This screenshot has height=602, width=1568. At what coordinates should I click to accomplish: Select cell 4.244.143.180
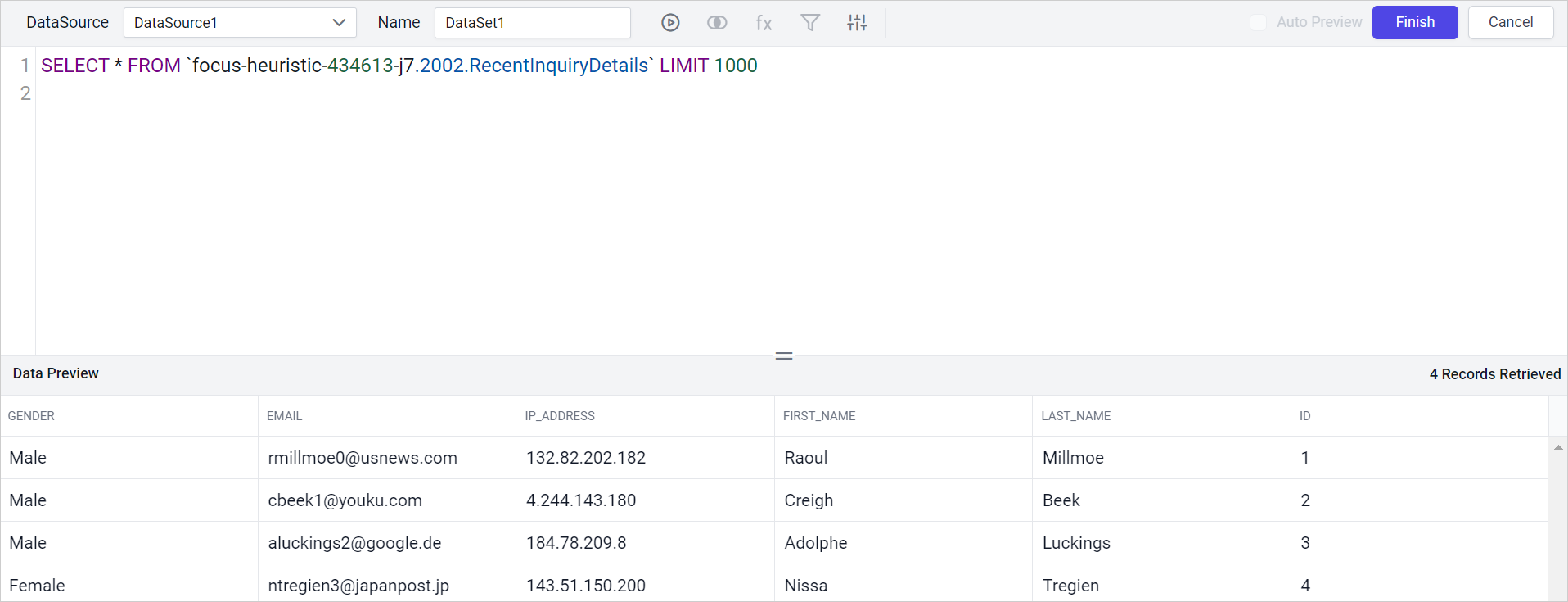645,500
